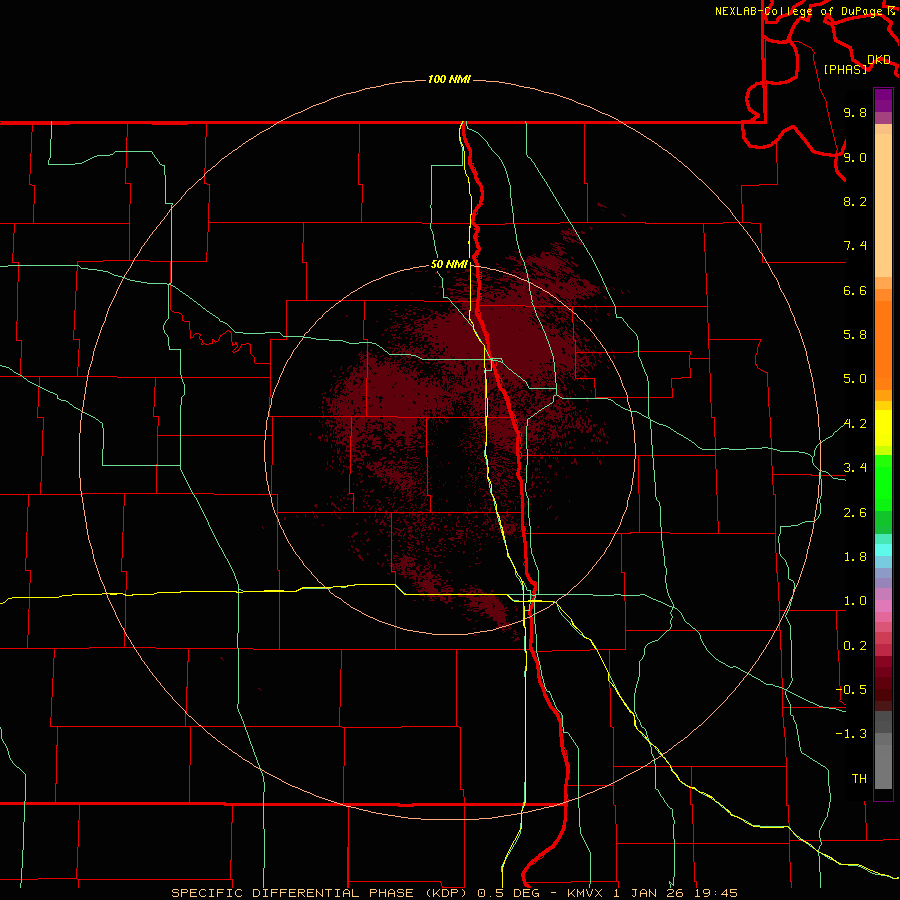Click the NEXLAB-College of DuPage credit text

pos(800,11)
